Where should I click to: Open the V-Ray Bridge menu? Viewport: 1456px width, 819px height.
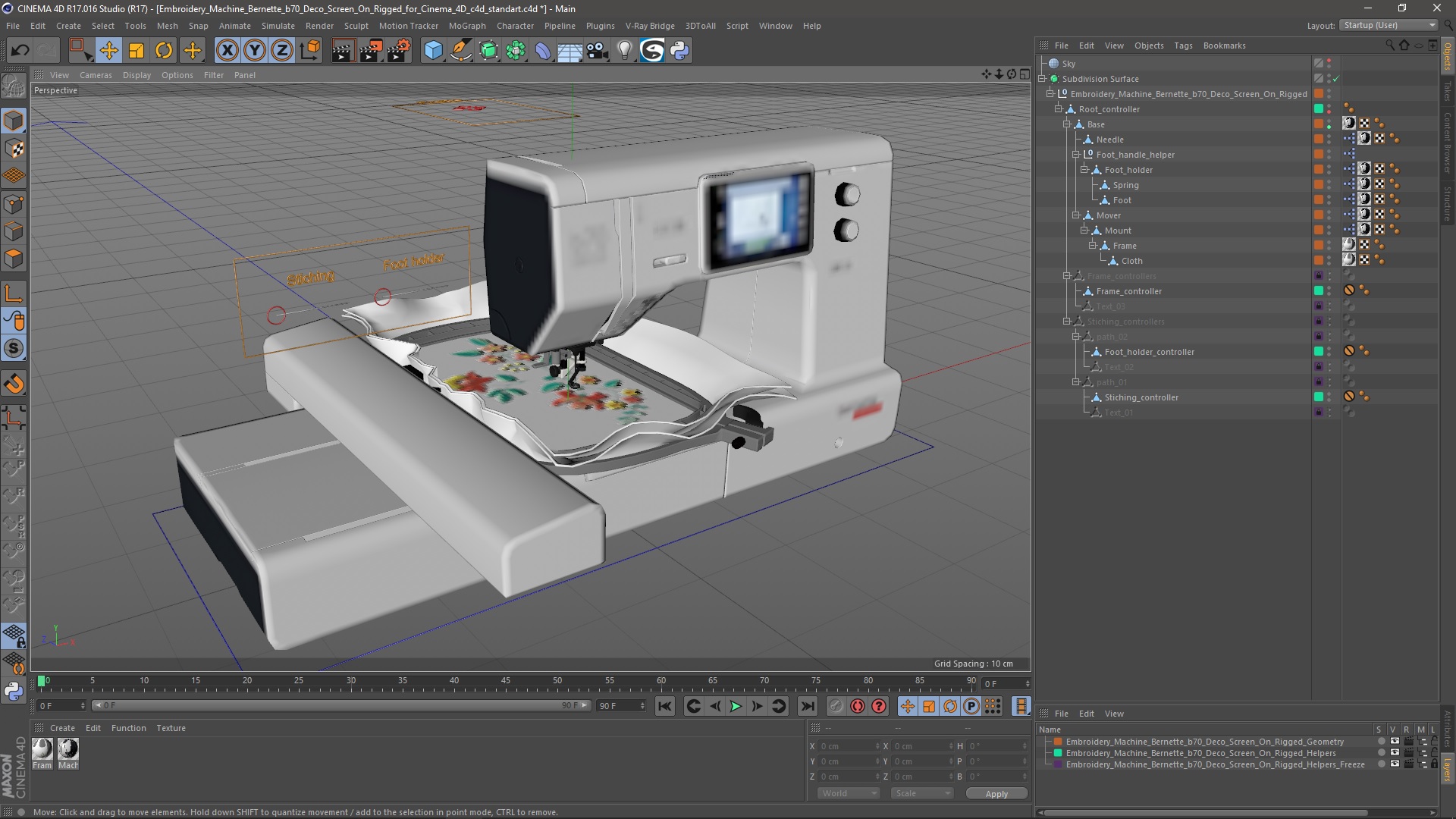(650, 26)
